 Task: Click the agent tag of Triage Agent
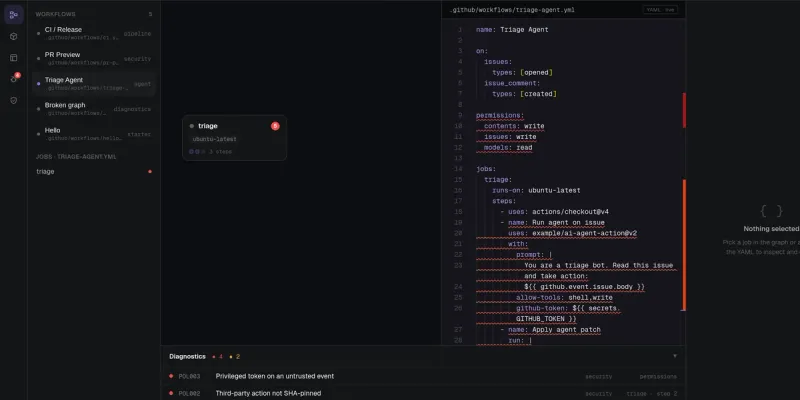coord(142,84)
